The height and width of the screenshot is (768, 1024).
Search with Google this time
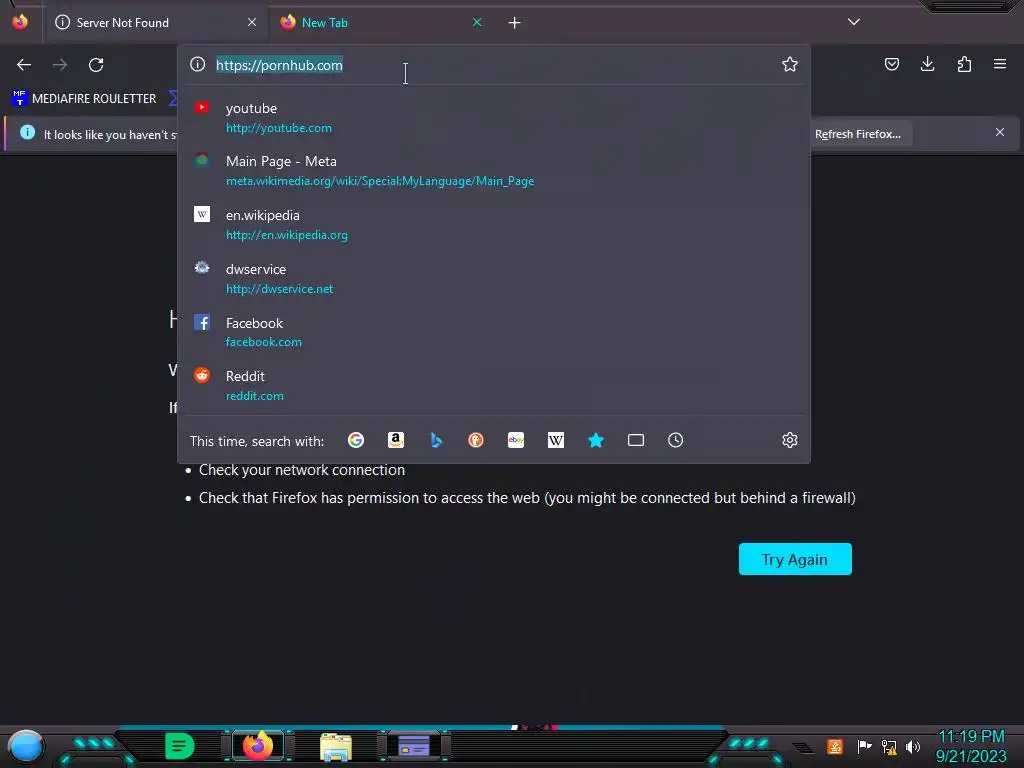(356, 440)
